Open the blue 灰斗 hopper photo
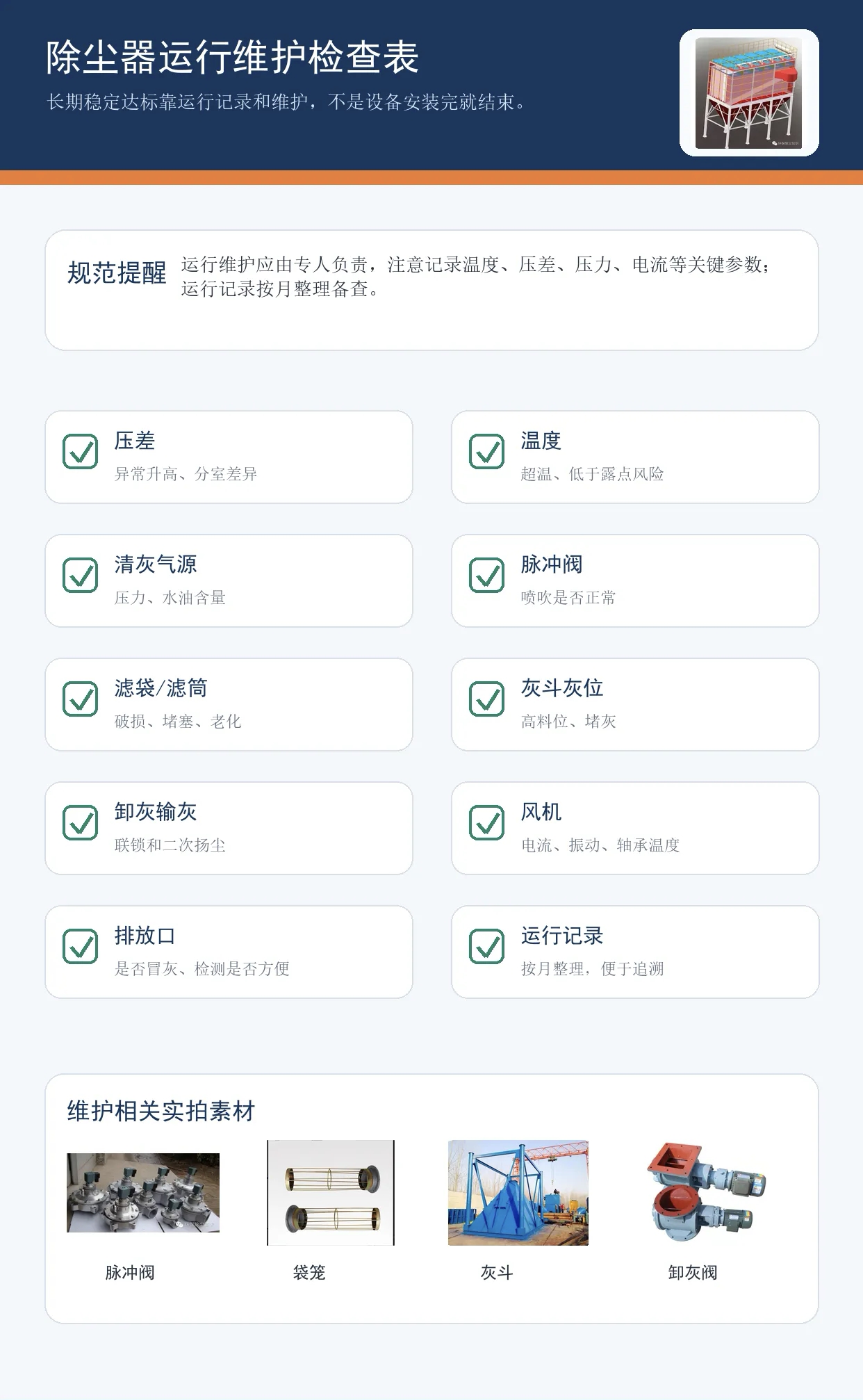The height and width of the screenshot is (1400, 863). pos(518,1193)
